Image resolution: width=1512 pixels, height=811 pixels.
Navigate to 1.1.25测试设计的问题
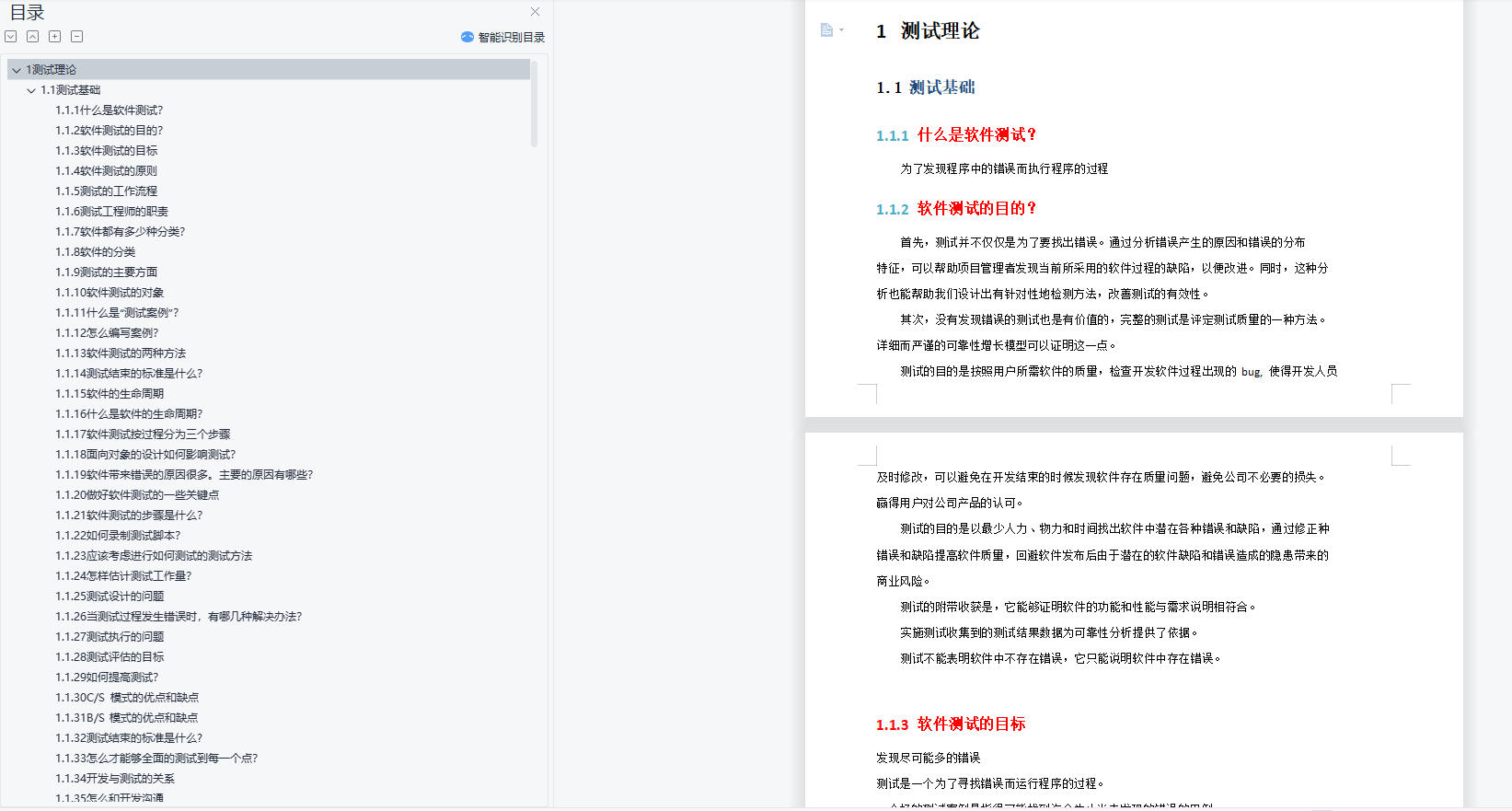tap(110, 597)
